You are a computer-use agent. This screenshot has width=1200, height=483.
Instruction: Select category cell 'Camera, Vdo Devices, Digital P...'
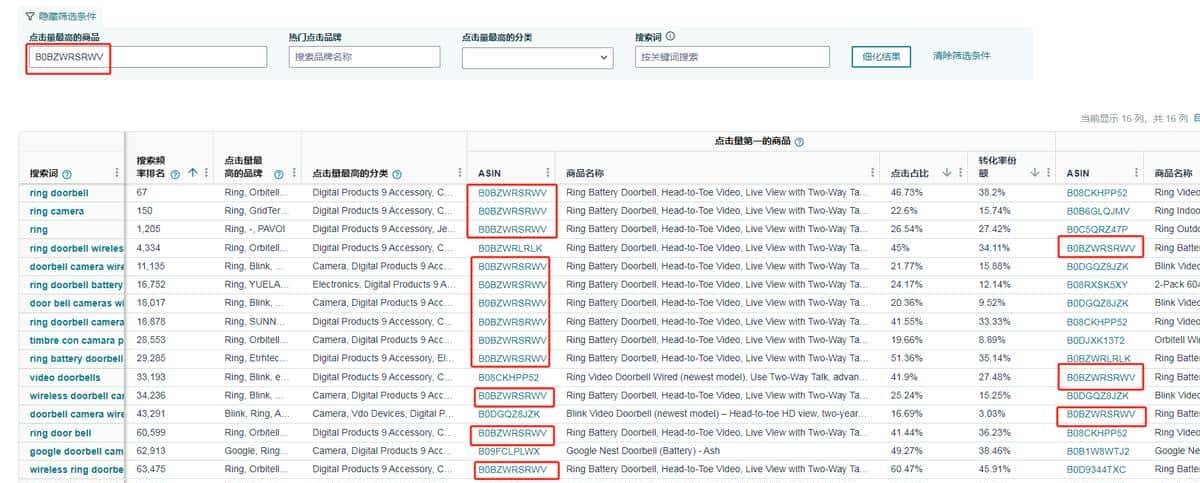pos(383,414)
